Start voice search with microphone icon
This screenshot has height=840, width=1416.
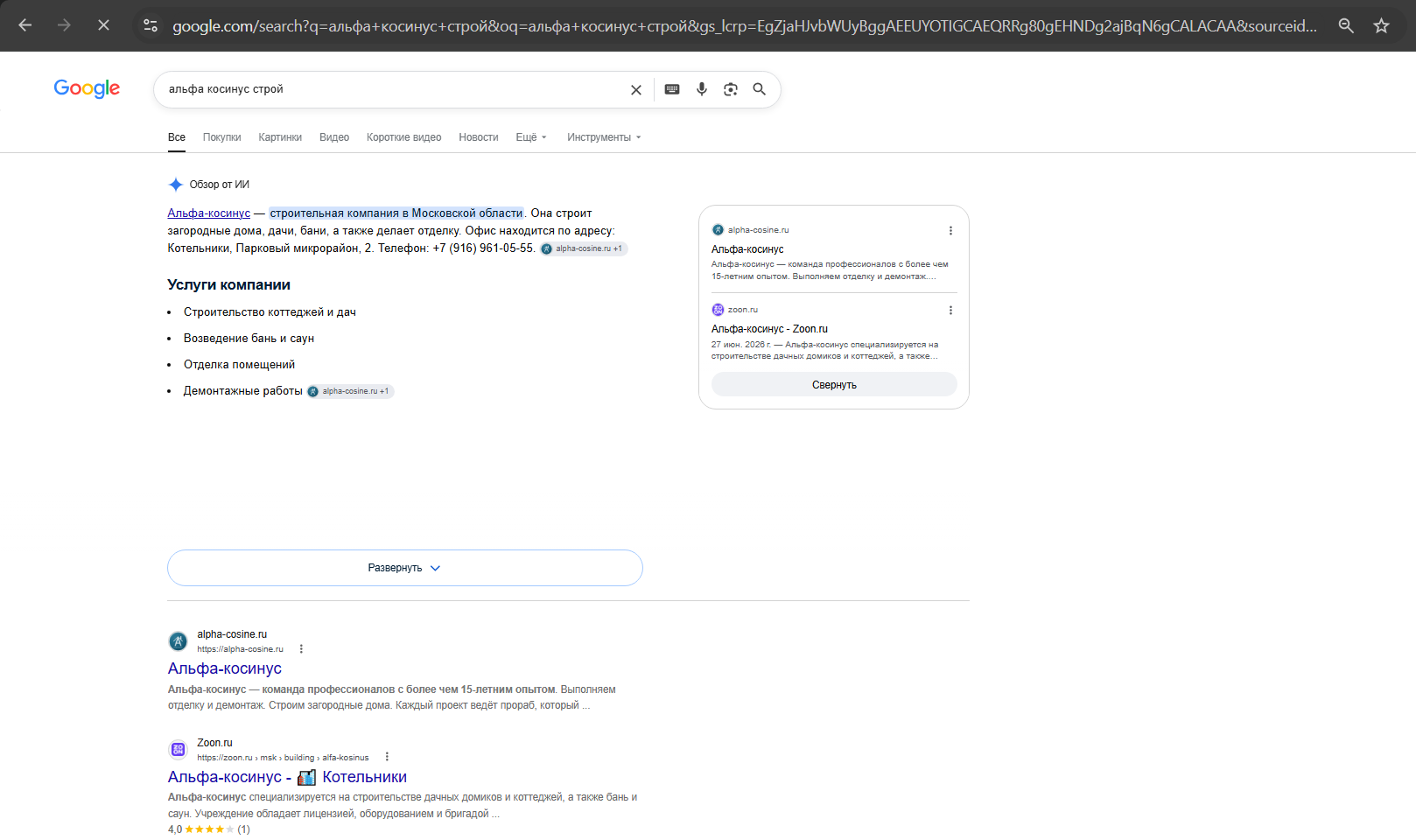tap(701, 89)
